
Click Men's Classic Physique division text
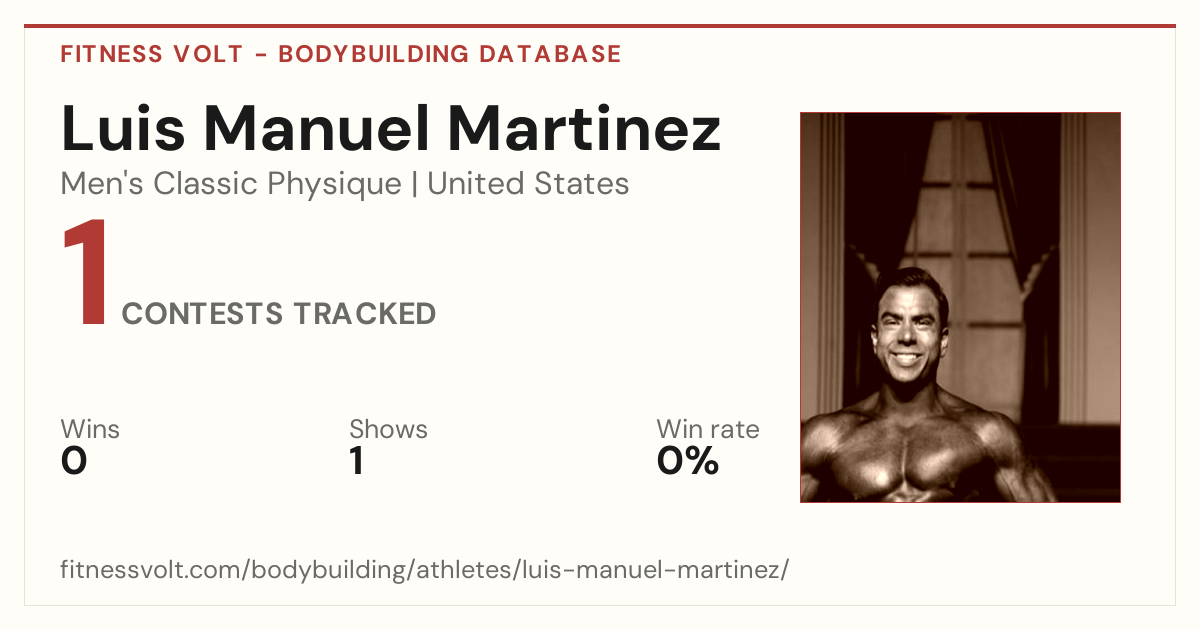[x=232, y=184]
